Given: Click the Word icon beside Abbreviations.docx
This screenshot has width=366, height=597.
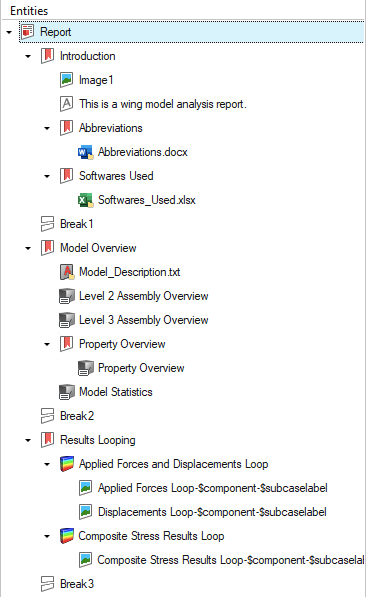Looking at the screenshot, I should point(85,152).
